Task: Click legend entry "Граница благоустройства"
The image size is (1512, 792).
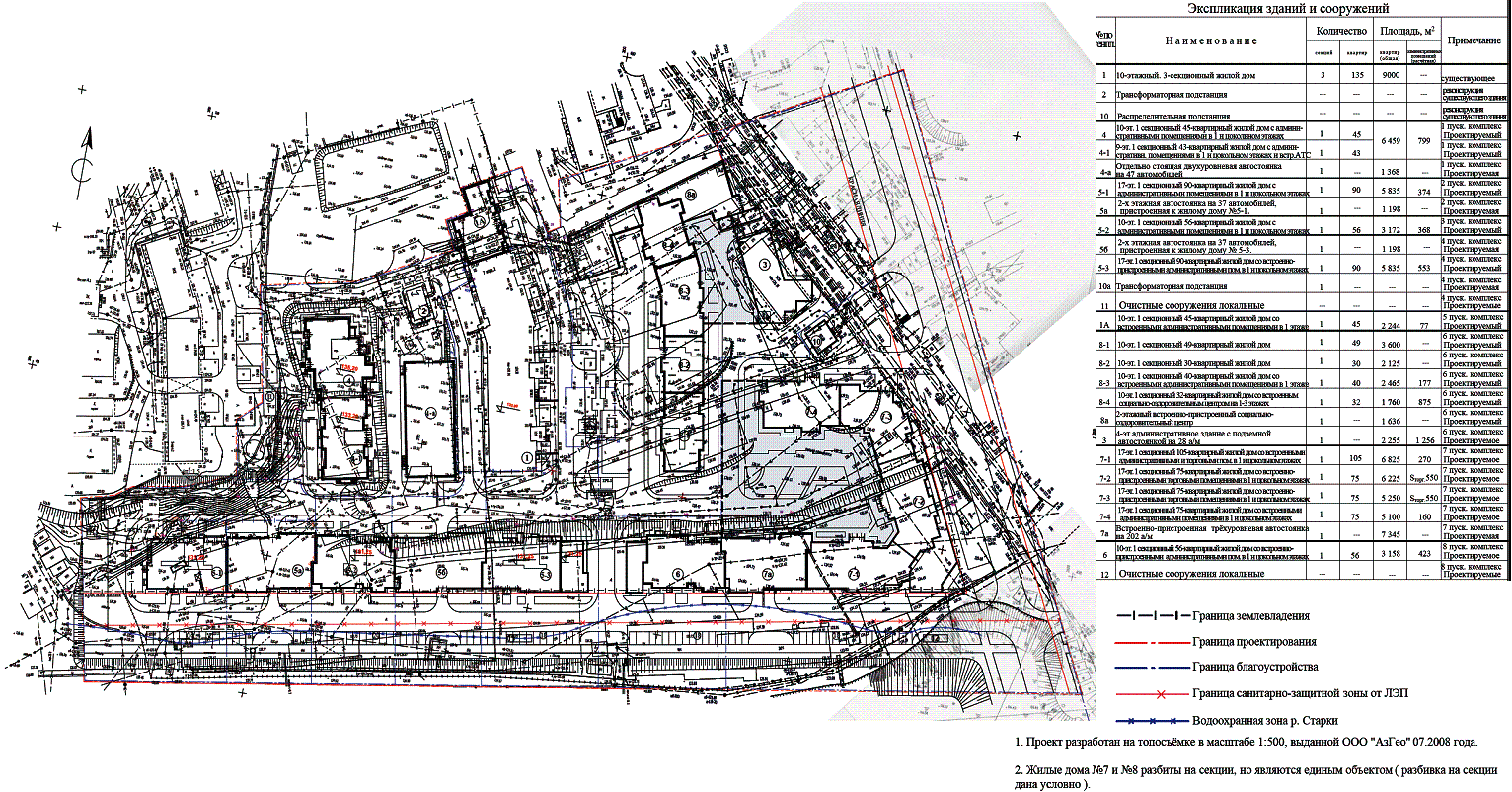Action: [x=1255, y=667]
